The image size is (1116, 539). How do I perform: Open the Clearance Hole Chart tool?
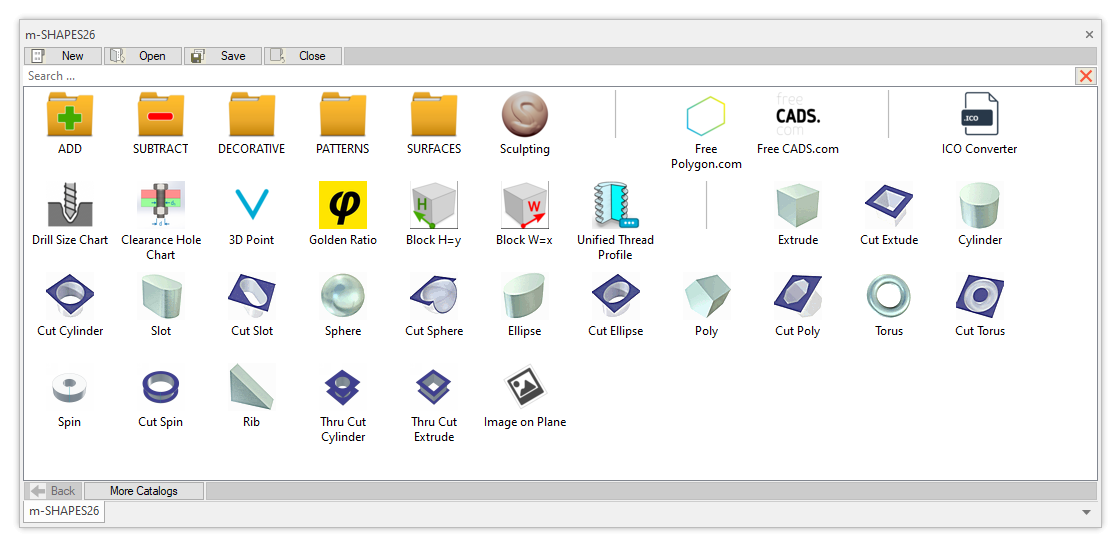point(161,205)
